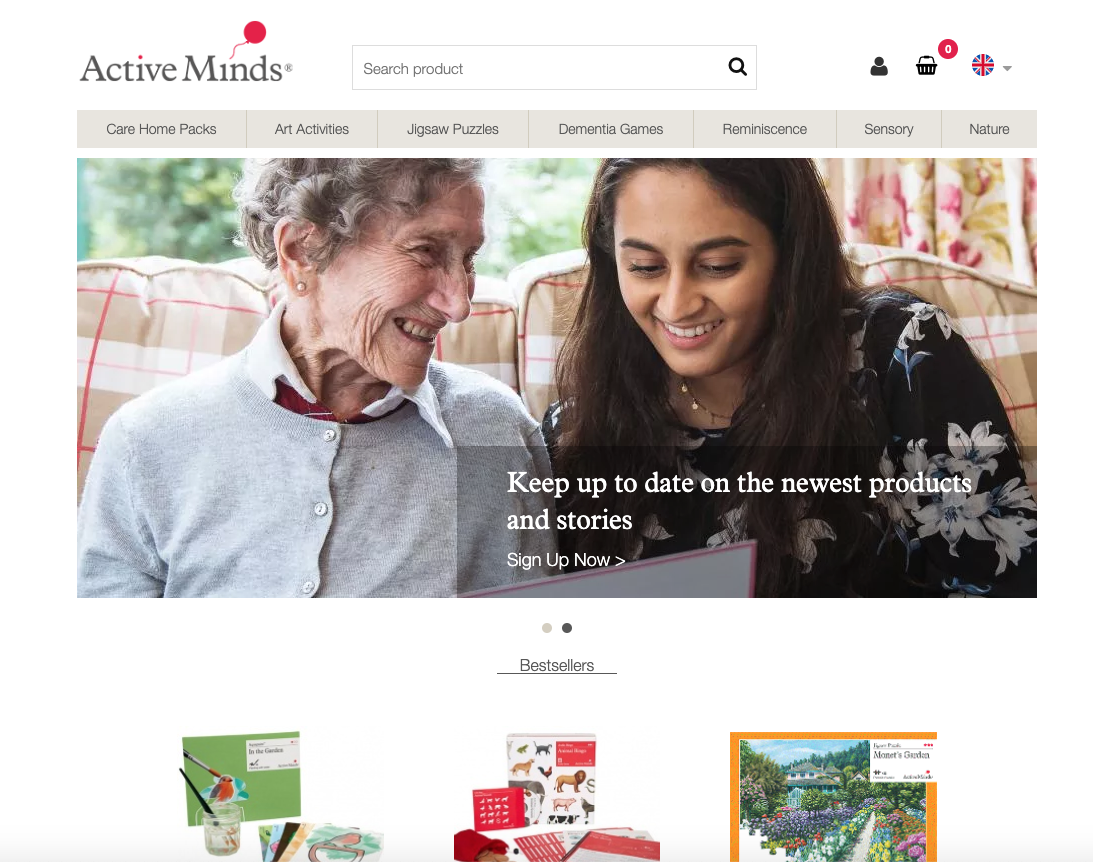
Task: Click the Active Minds logo
Action: [x=186, y=54]
